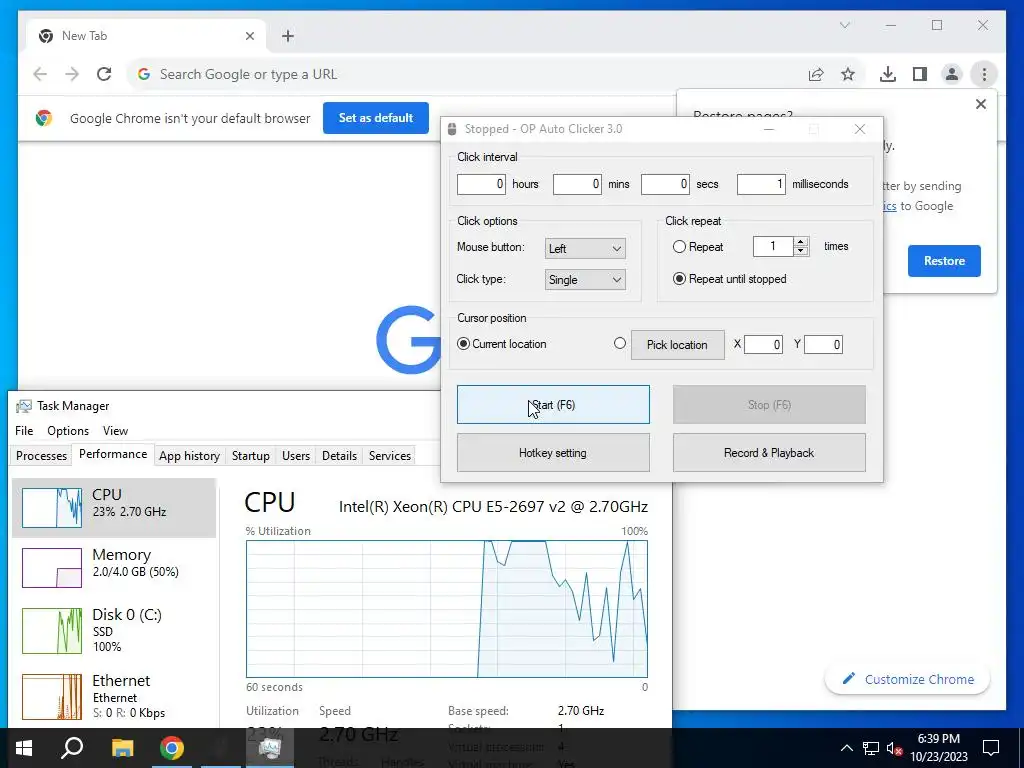The width and height of the screenshot is (1024, 768).
Task: Select Ethernet in performance sidebar
Action: [x=114, y=696]
